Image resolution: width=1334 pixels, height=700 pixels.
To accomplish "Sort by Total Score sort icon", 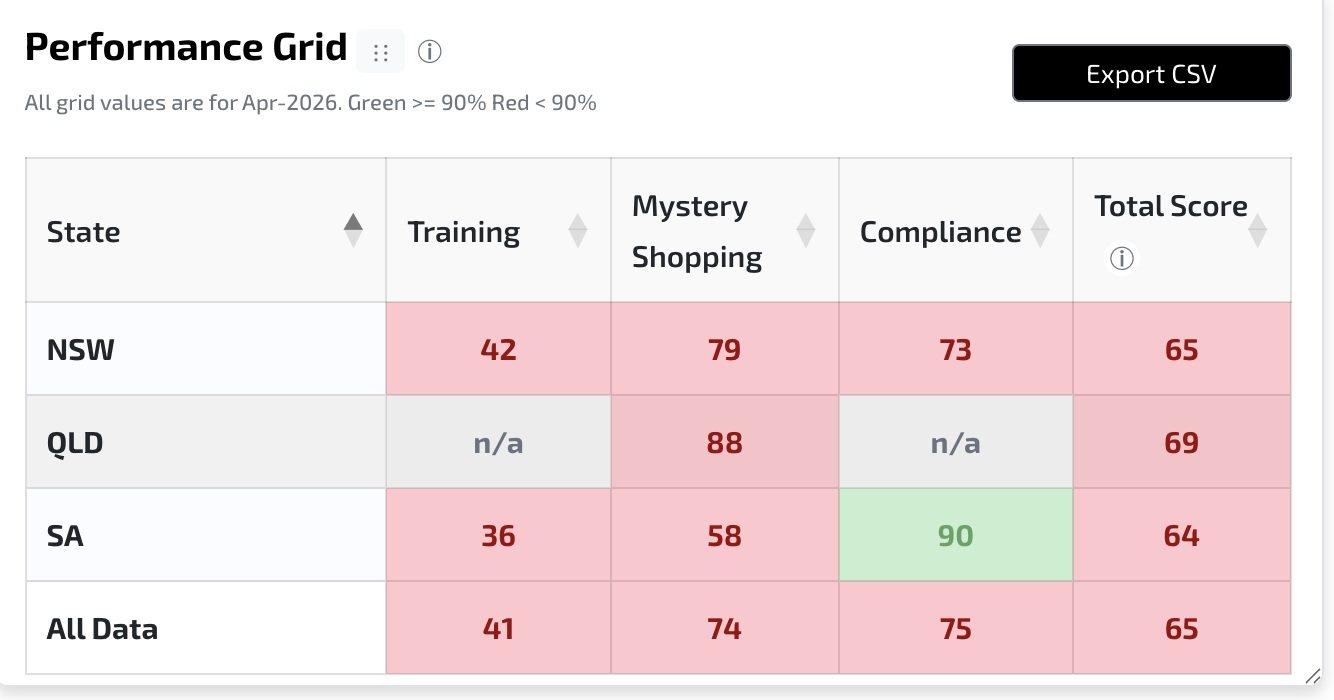I will (1258, 231).
